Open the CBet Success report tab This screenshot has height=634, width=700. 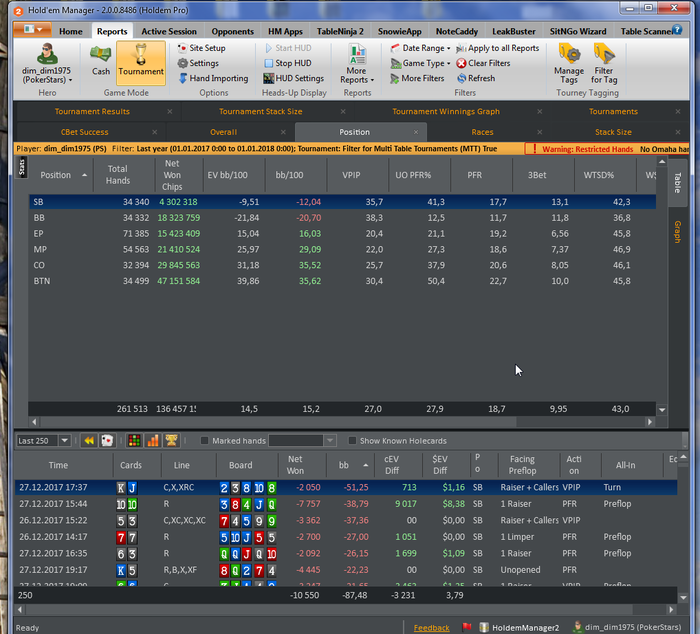point(84,132)
